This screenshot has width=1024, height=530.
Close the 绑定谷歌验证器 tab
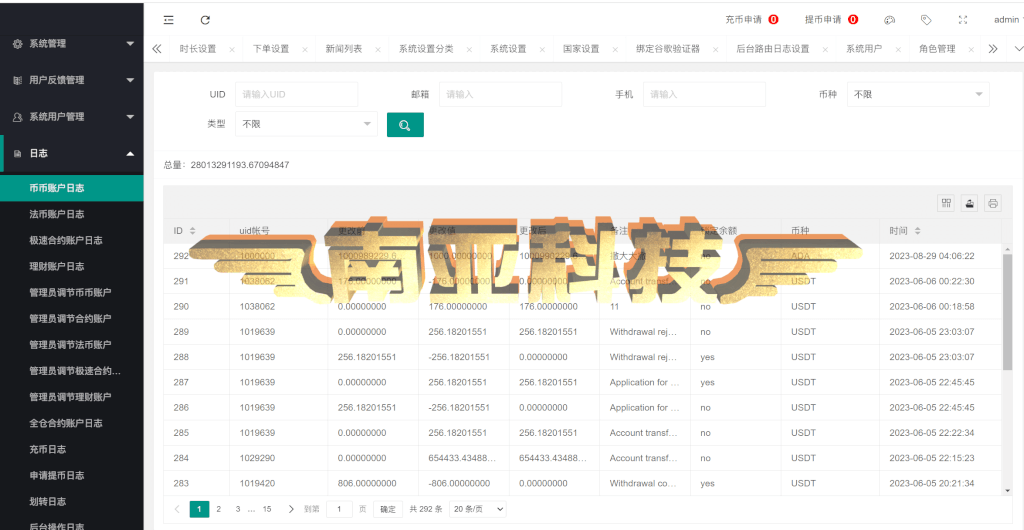(716, 50)
